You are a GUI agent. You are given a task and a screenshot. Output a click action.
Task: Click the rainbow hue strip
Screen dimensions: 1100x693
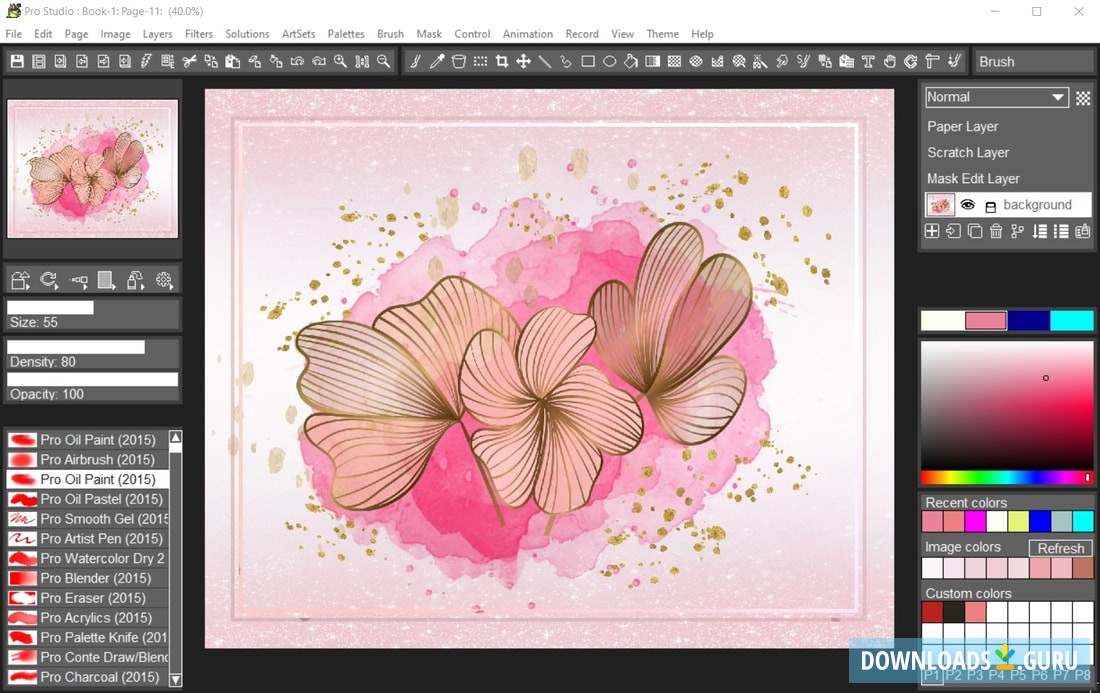coord(1007,478)
